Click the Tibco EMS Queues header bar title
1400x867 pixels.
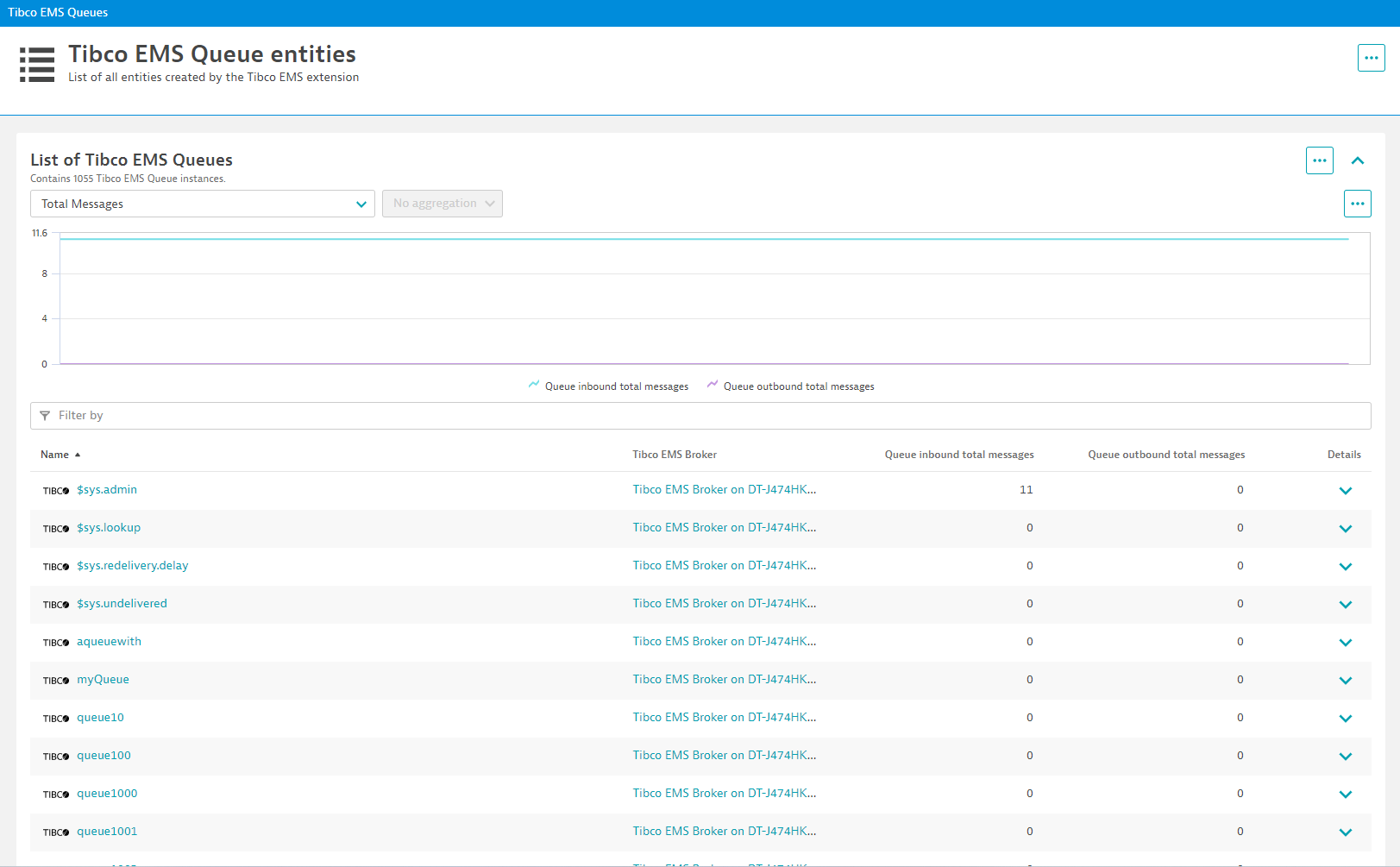coord(58,13)
